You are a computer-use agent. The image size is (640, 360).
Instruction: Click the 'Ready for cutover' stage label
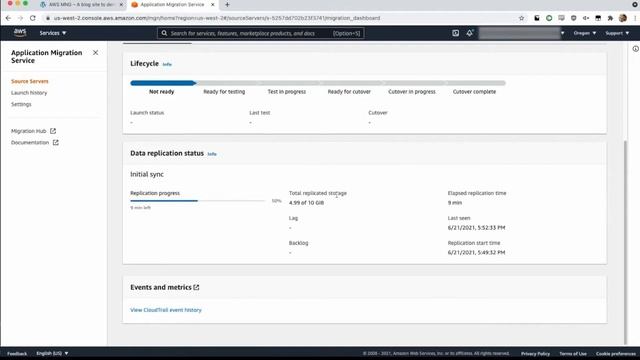[x=349, y=92]
